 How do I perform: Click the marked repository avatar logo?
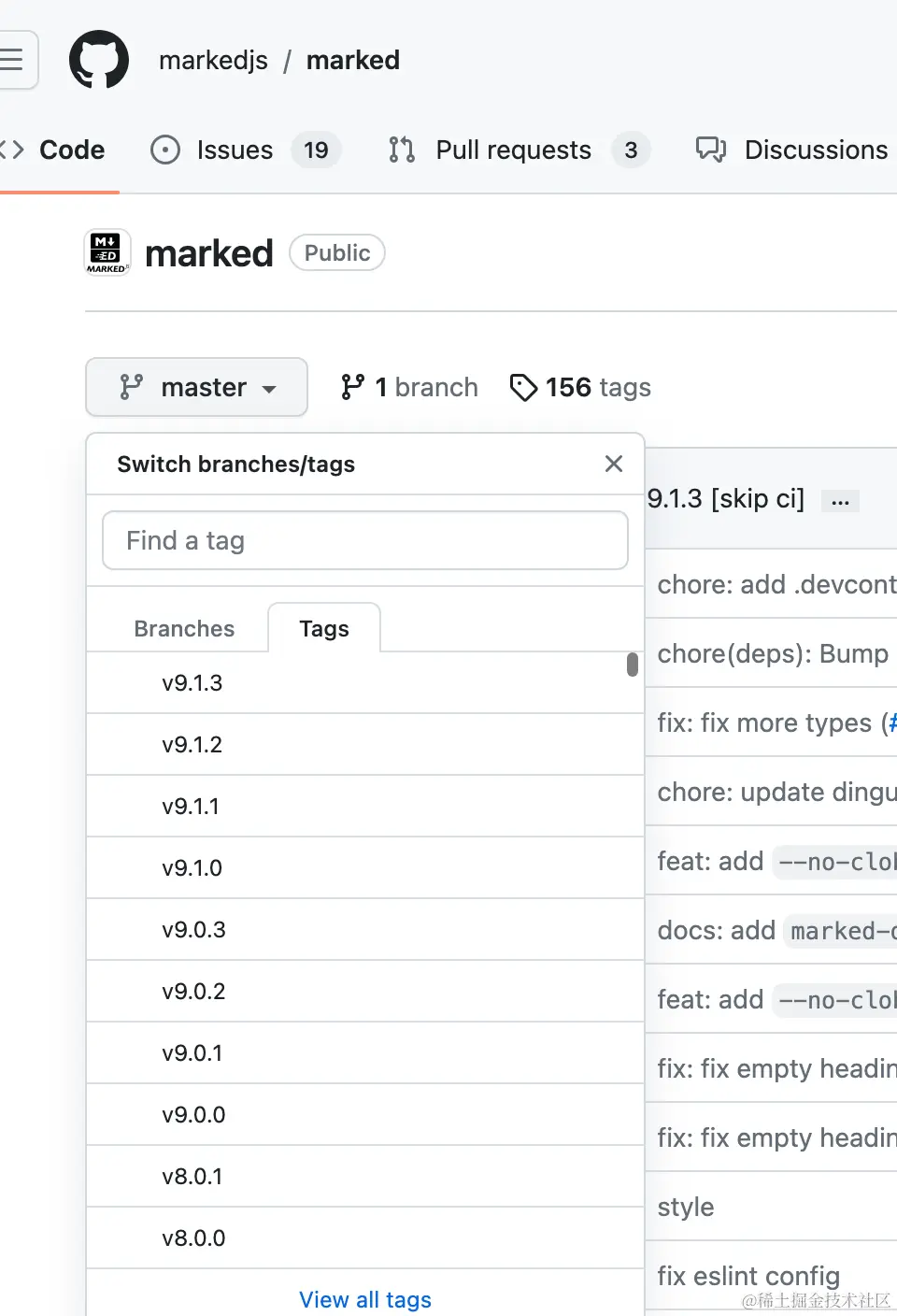point(107,252)
